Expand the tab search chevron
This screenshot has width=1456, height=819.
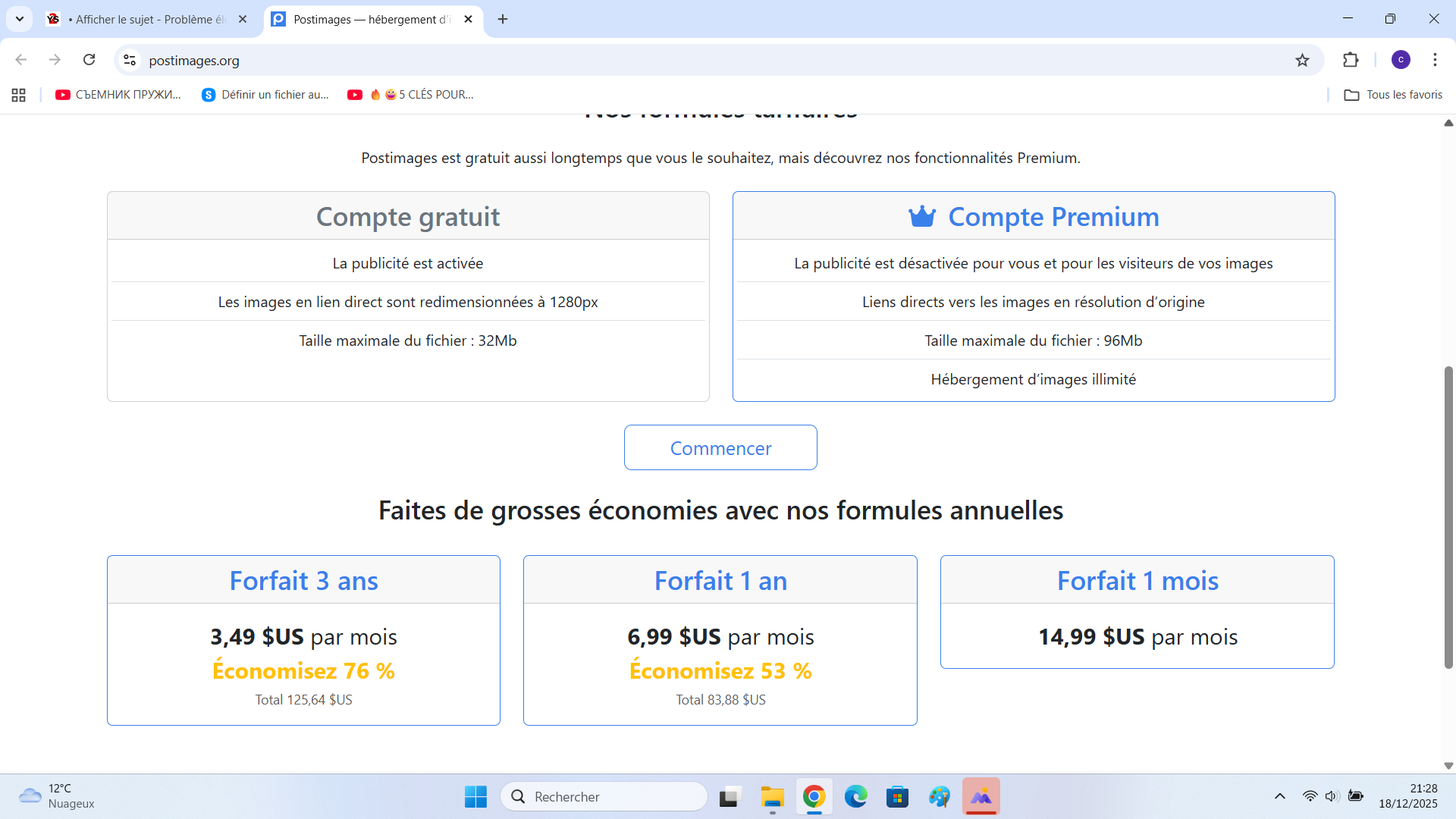pos(20,19)
